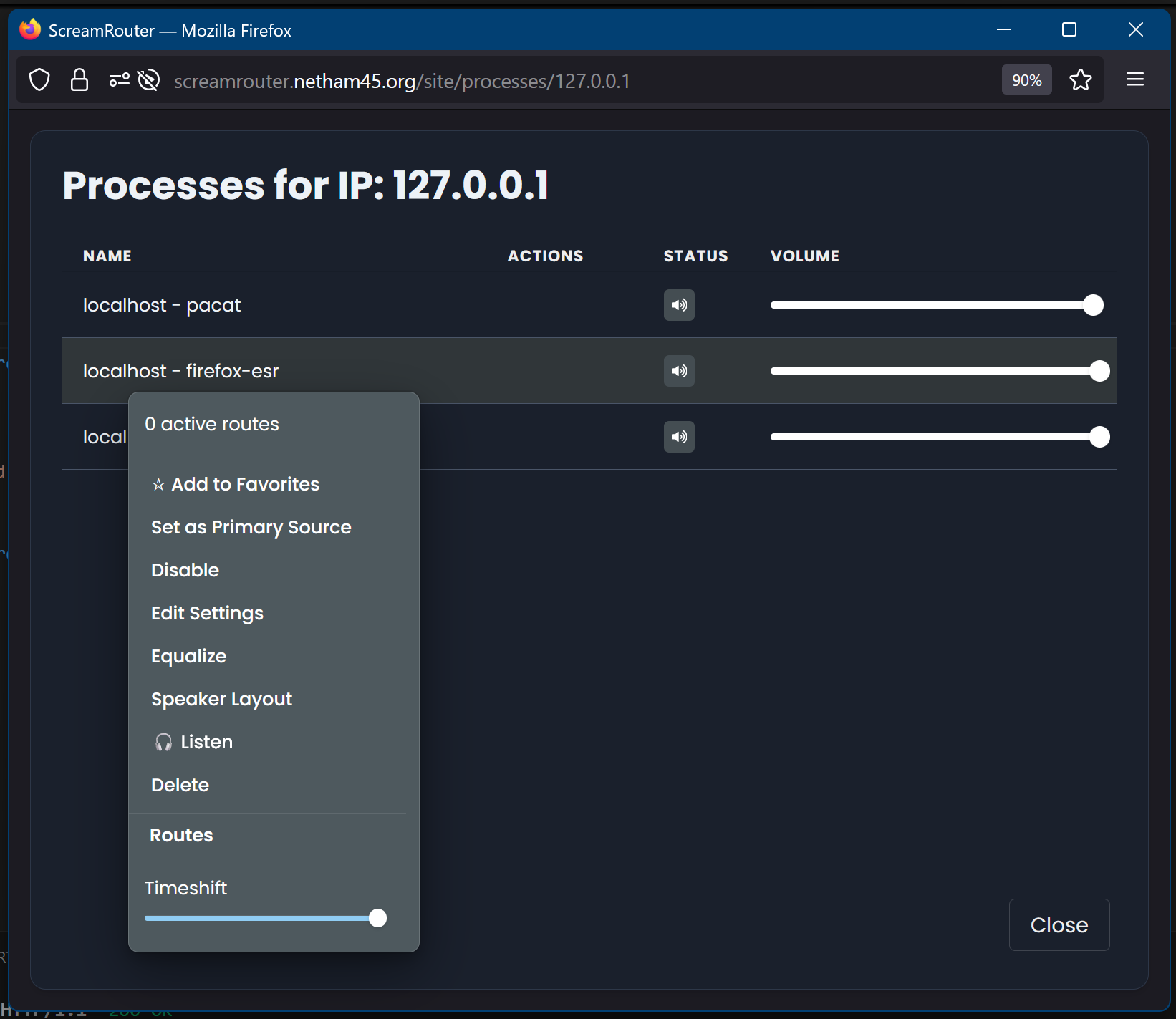The width and height of the screenshot is (1176, 1019).
Task: Click the headphones Listen option
Action: (x=195, y=742)
